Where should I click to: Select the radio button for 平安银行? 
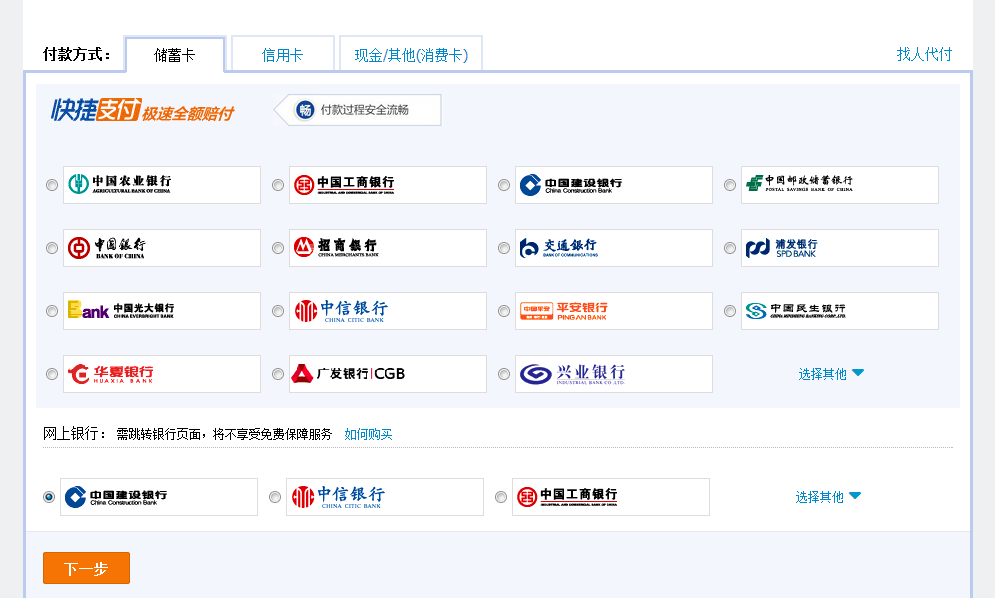point(504,310)
